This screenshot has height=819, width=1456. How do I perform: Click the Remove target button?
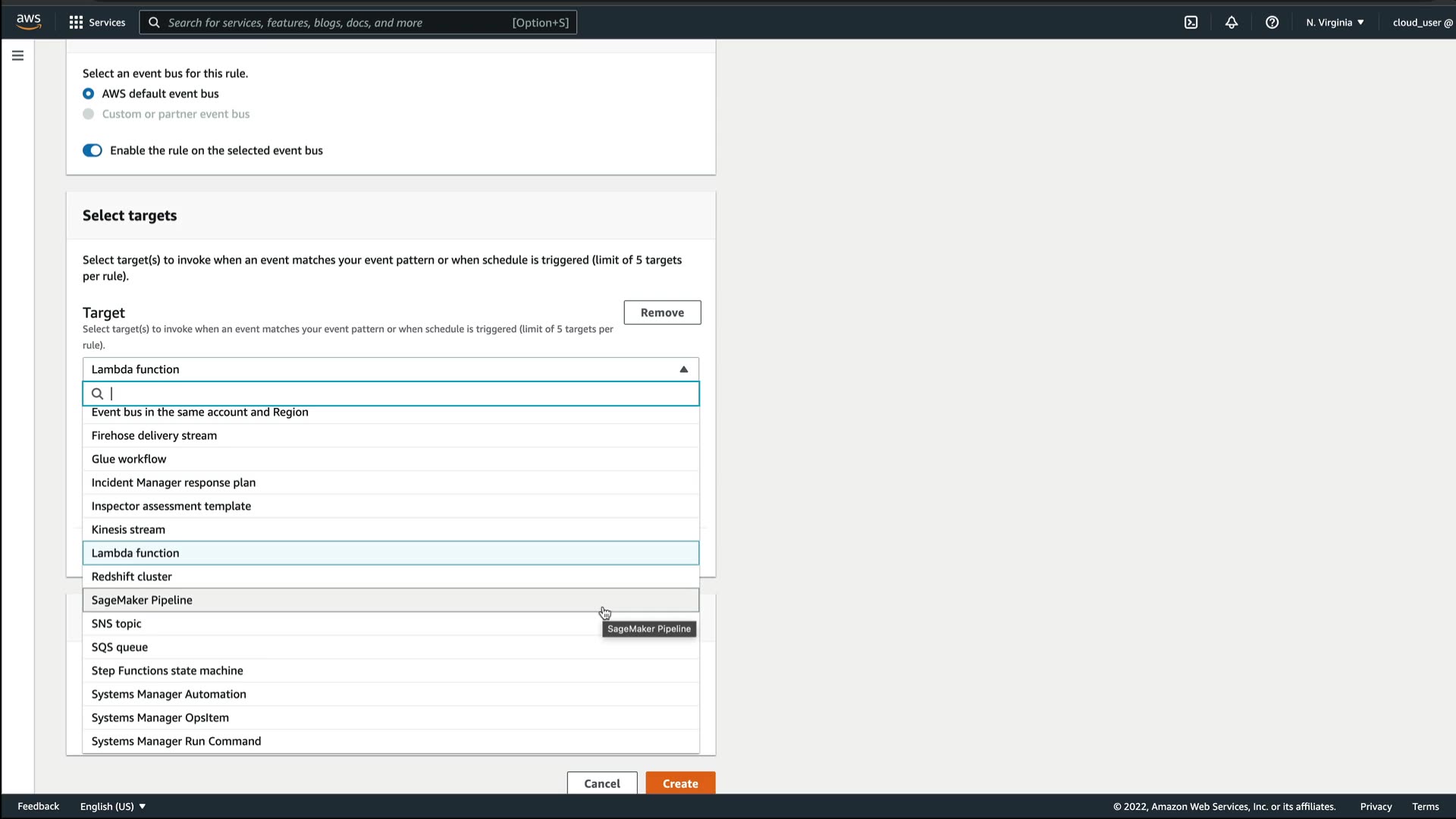(661, 312)
